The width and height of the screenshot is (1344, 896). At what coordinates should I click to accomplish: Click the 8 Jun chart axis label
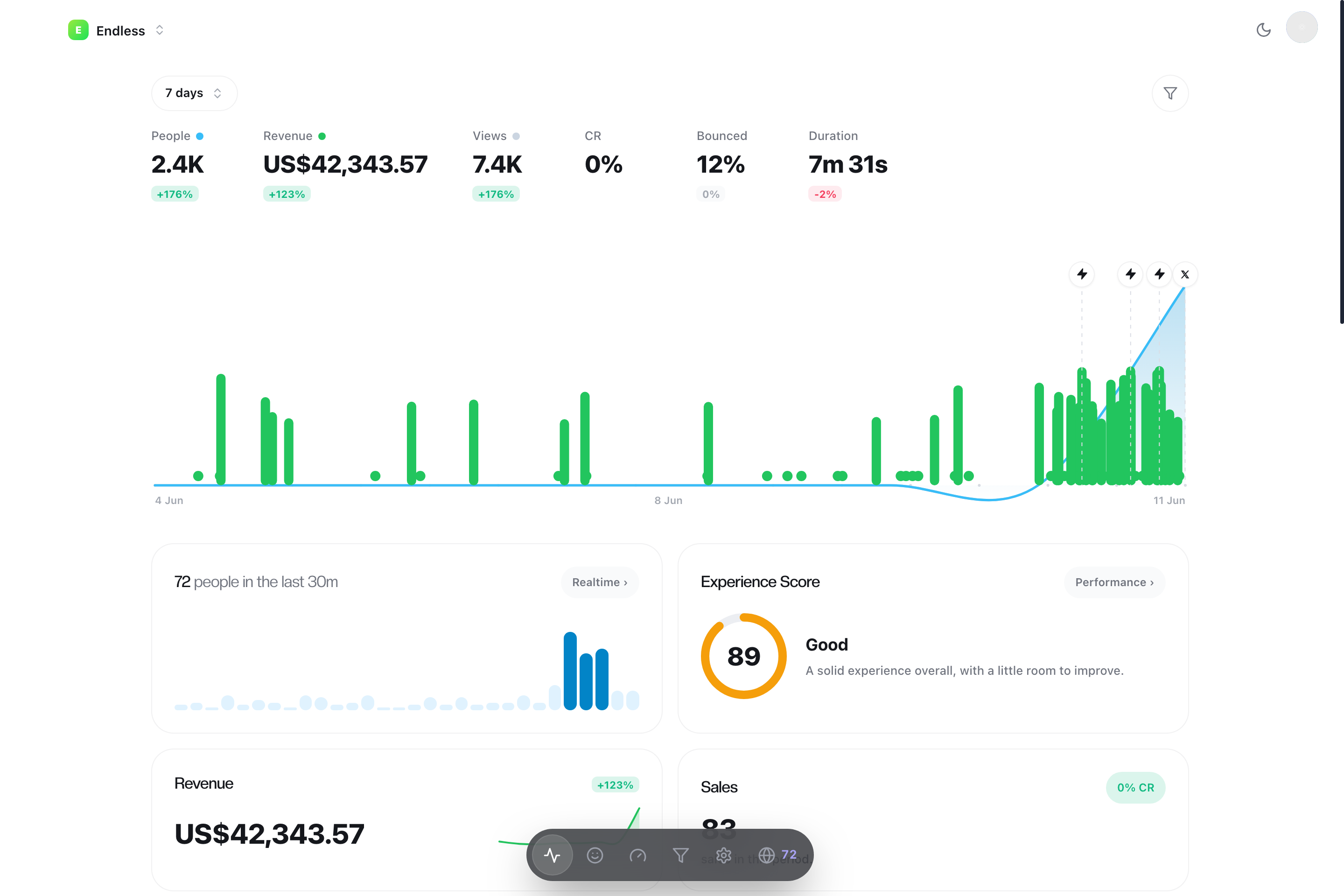pyautogui.click(x=669, y=500)
